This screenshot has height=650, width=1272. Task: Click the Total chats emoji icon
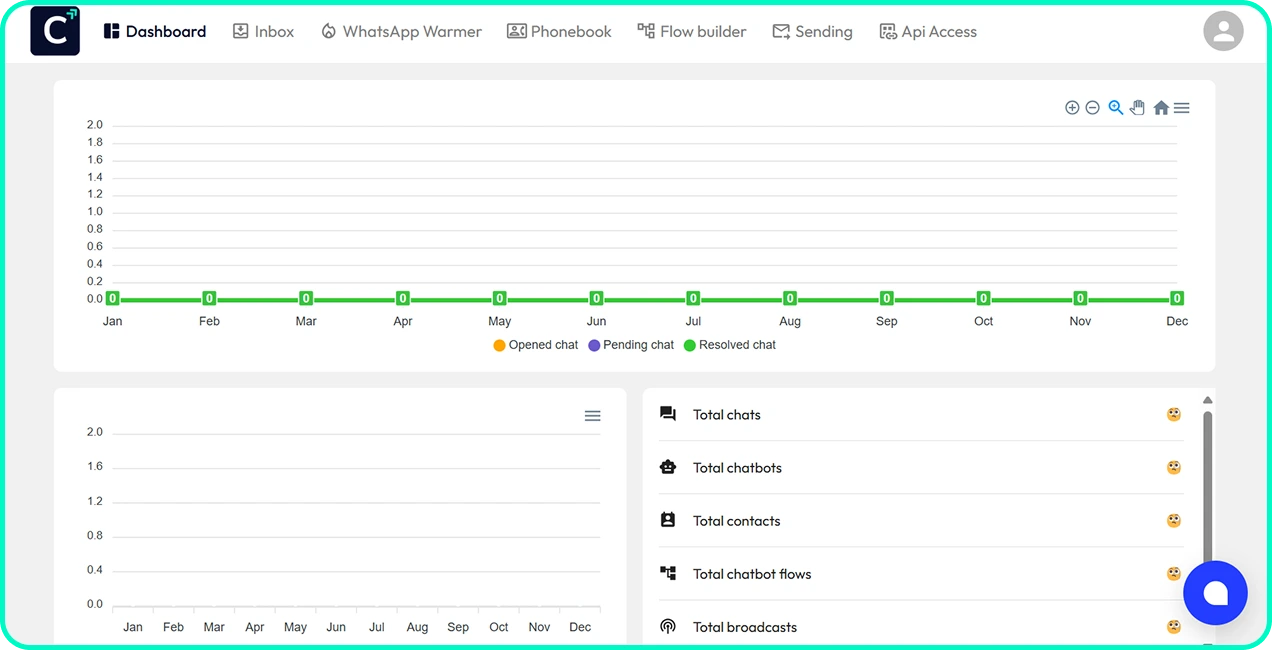(1174, 415)
